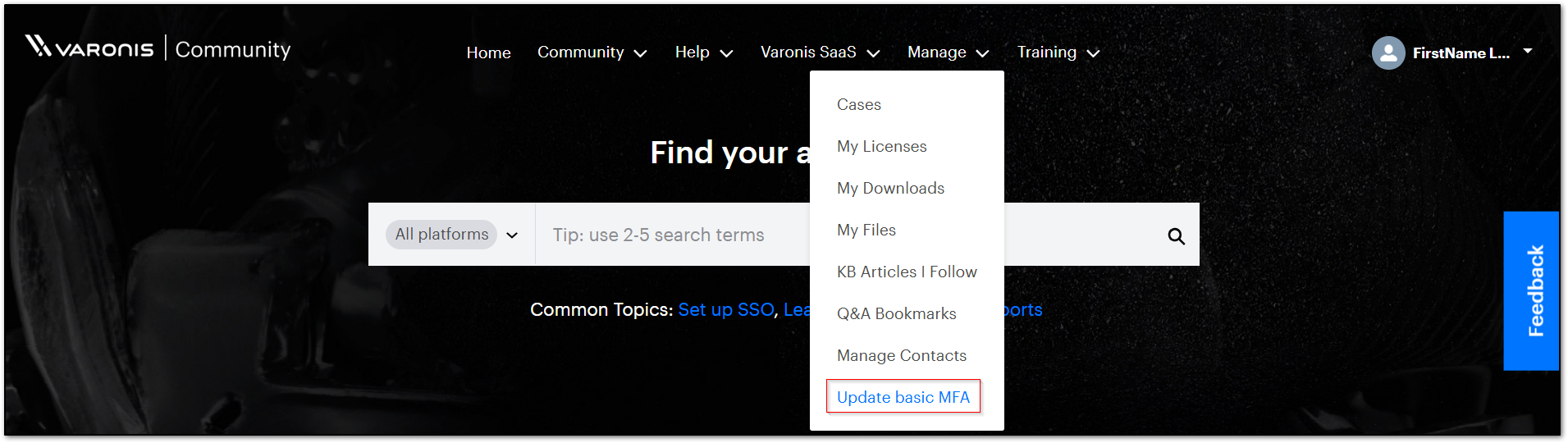
Task: Choose Manage Contacts from the menu
Action: click(901, 355)
